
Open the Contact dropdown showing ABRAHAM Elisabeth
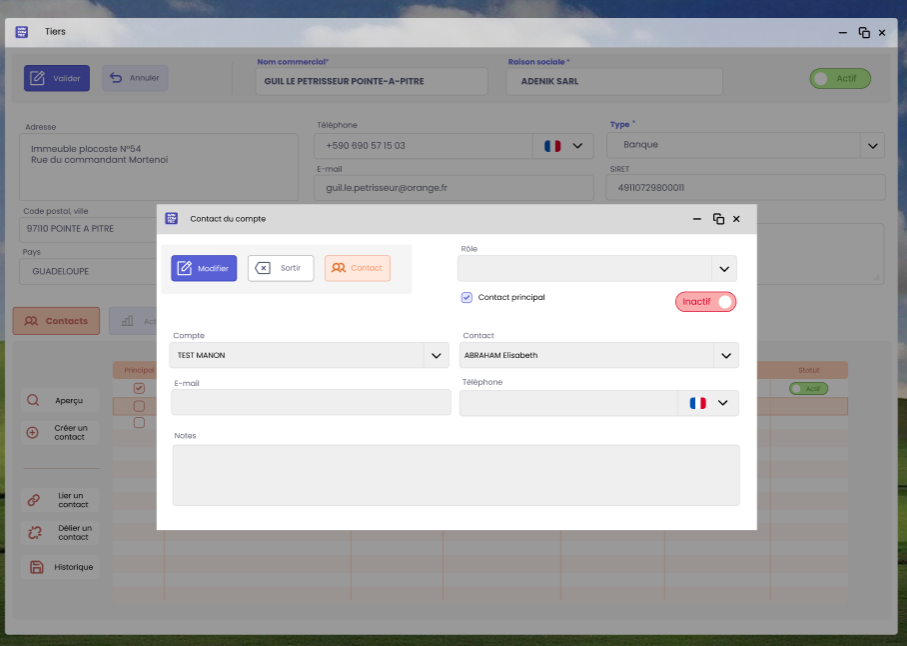[x=725, y=355]
